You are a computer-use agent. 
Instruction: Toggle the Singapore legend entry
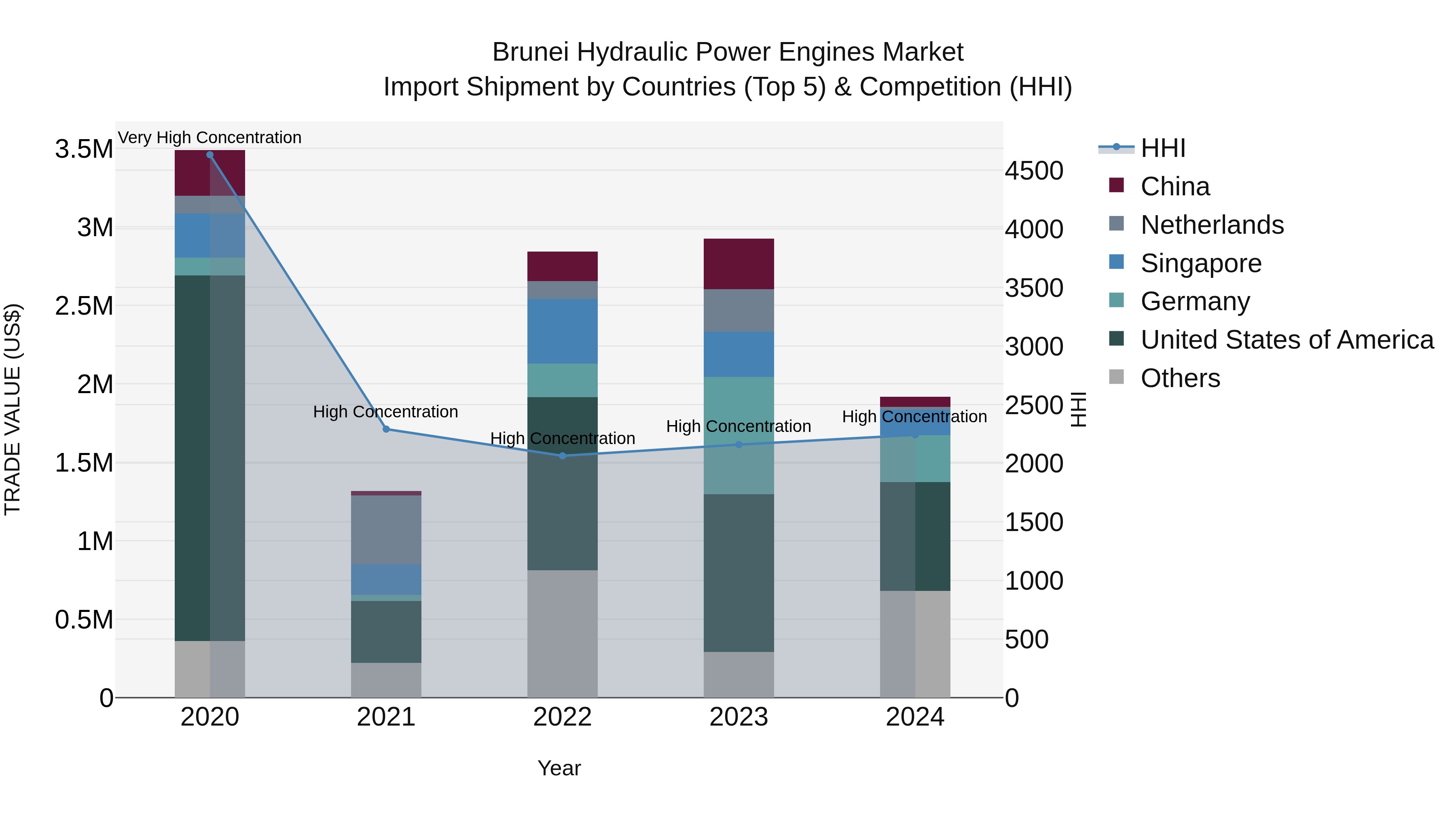(1185, 263)
